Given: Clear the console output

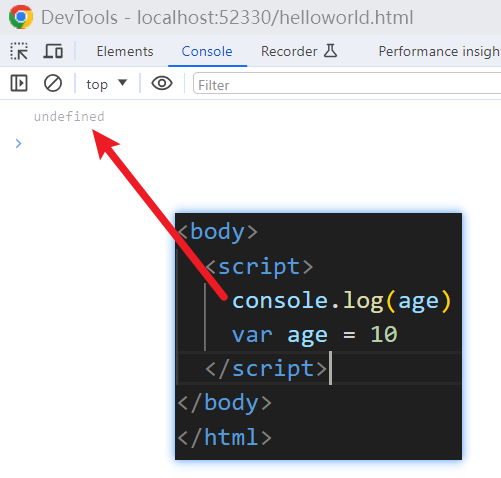Looking at the screenshot, I should click(x=53, y=83).
